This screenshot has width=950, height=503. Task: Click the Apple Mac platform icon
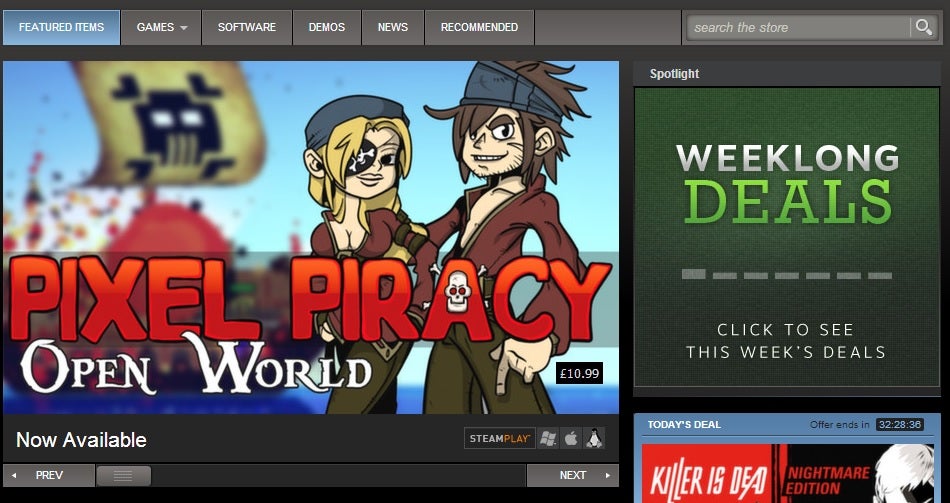[x=571, y=438]
